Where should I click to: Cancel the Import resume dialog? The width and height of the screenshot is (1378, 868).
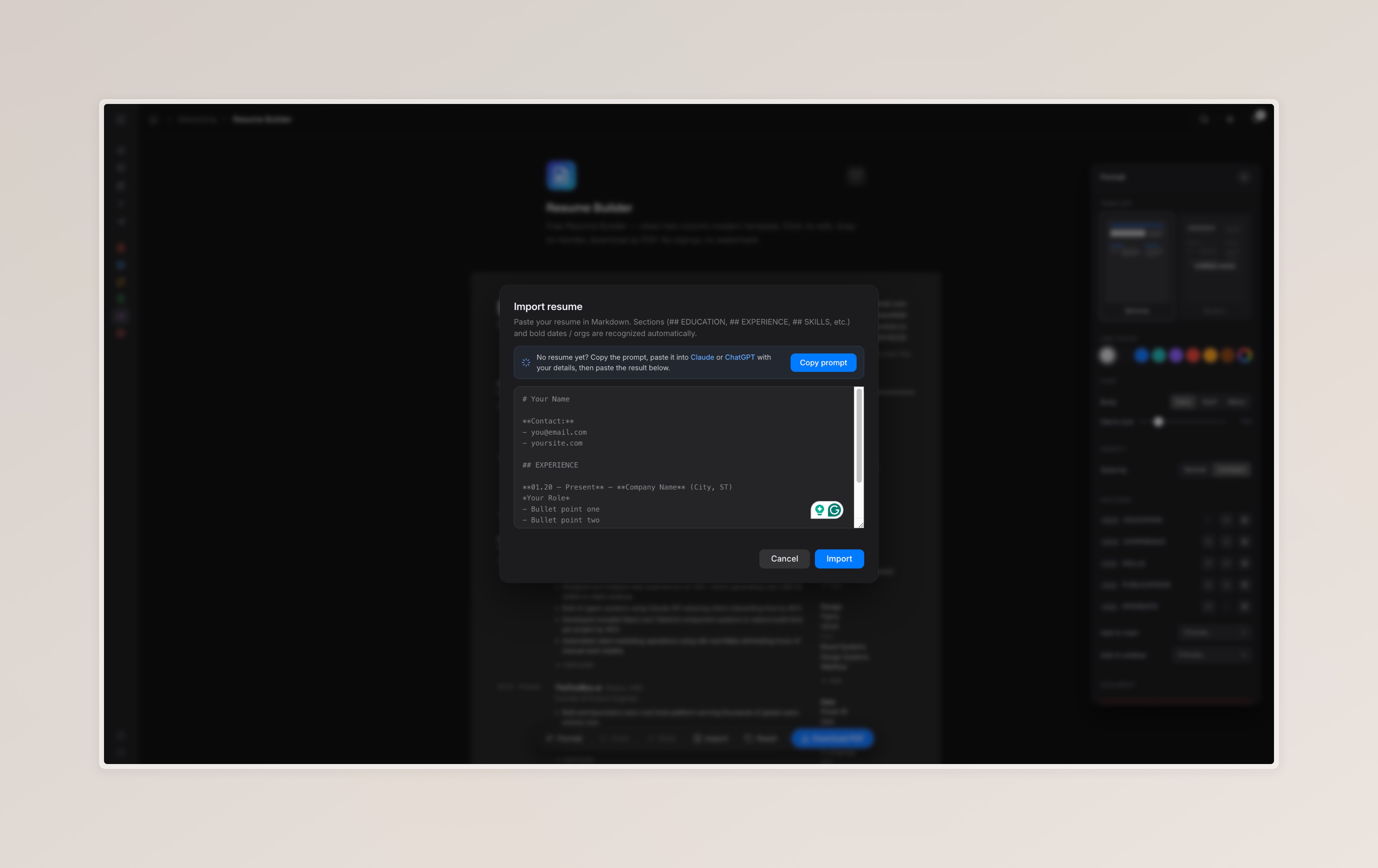[x=784, y=559]
